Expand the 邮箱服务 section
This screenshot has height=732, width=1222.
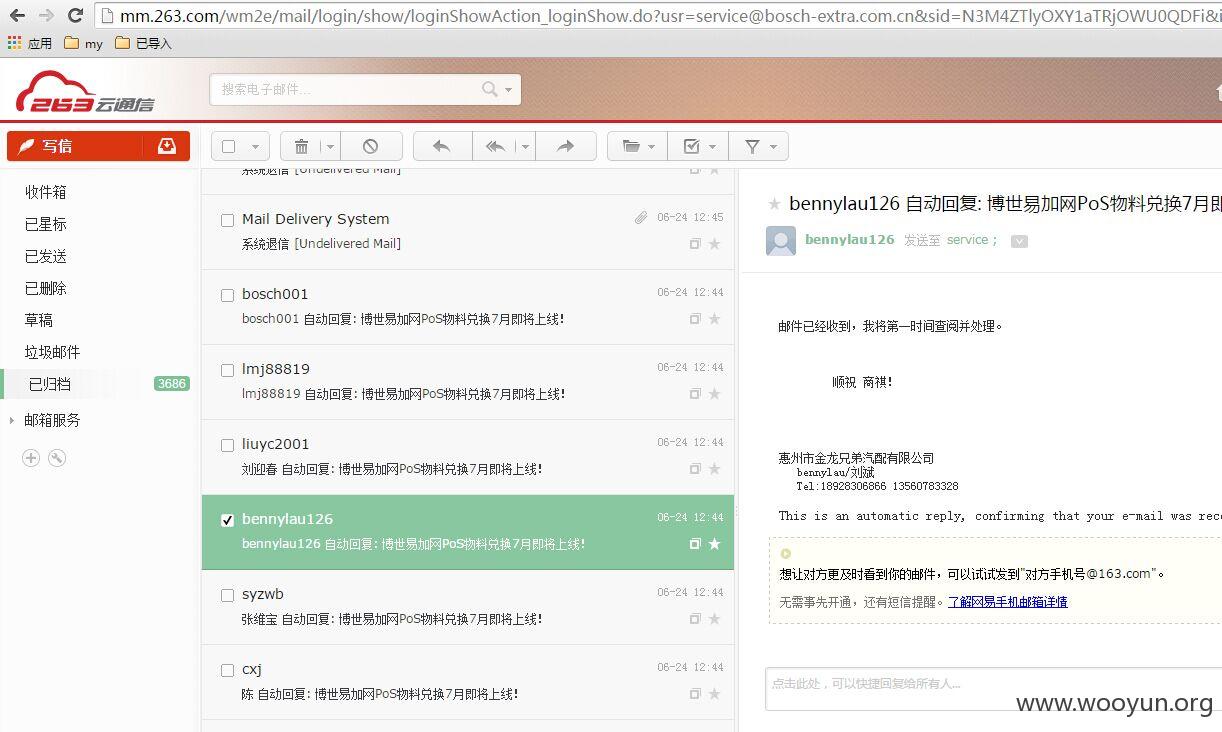click(12, 421)
